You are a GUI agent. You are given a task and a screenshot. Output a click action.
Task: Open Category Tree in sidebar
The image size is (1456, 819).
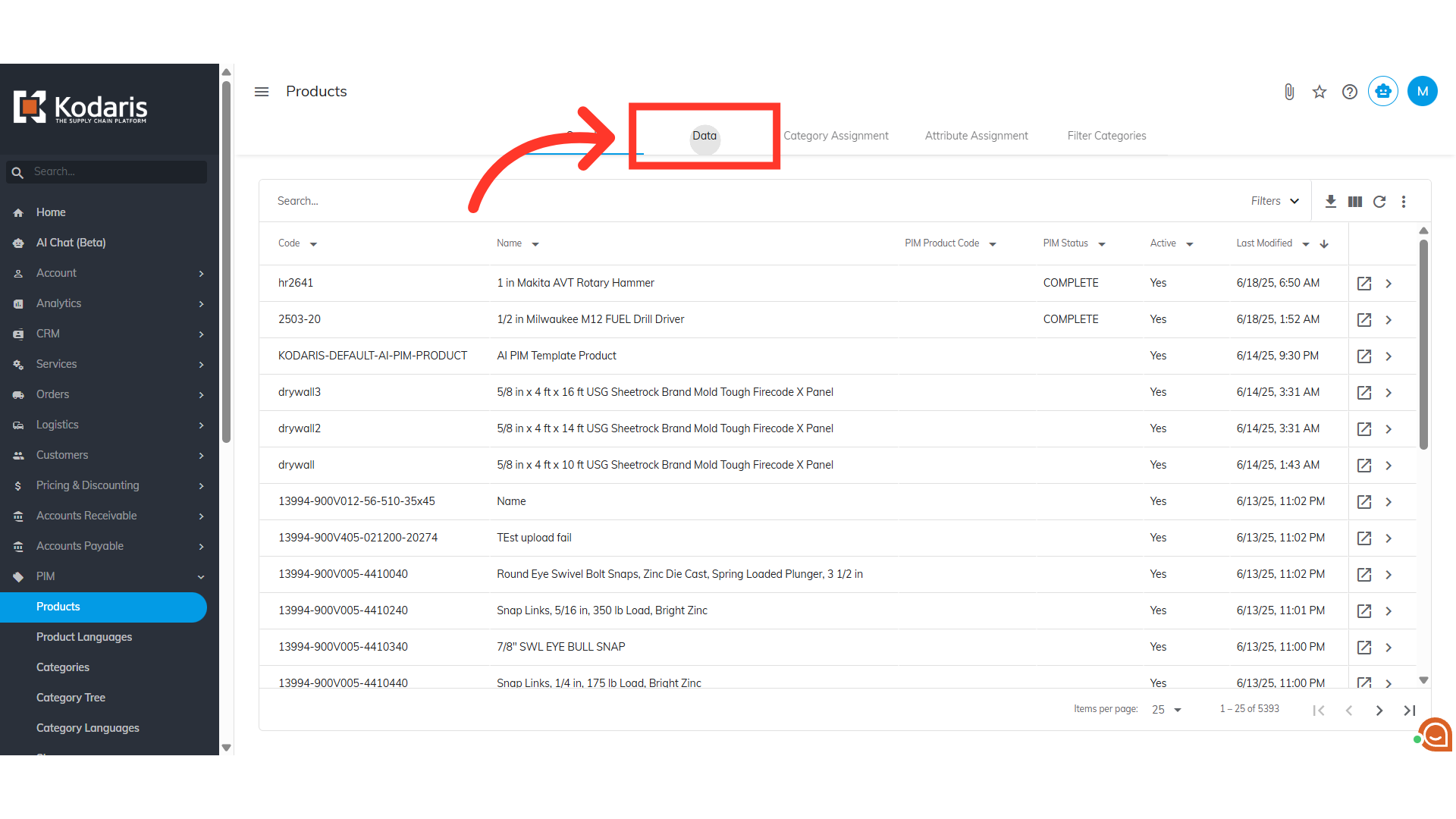tap(71, 698)
